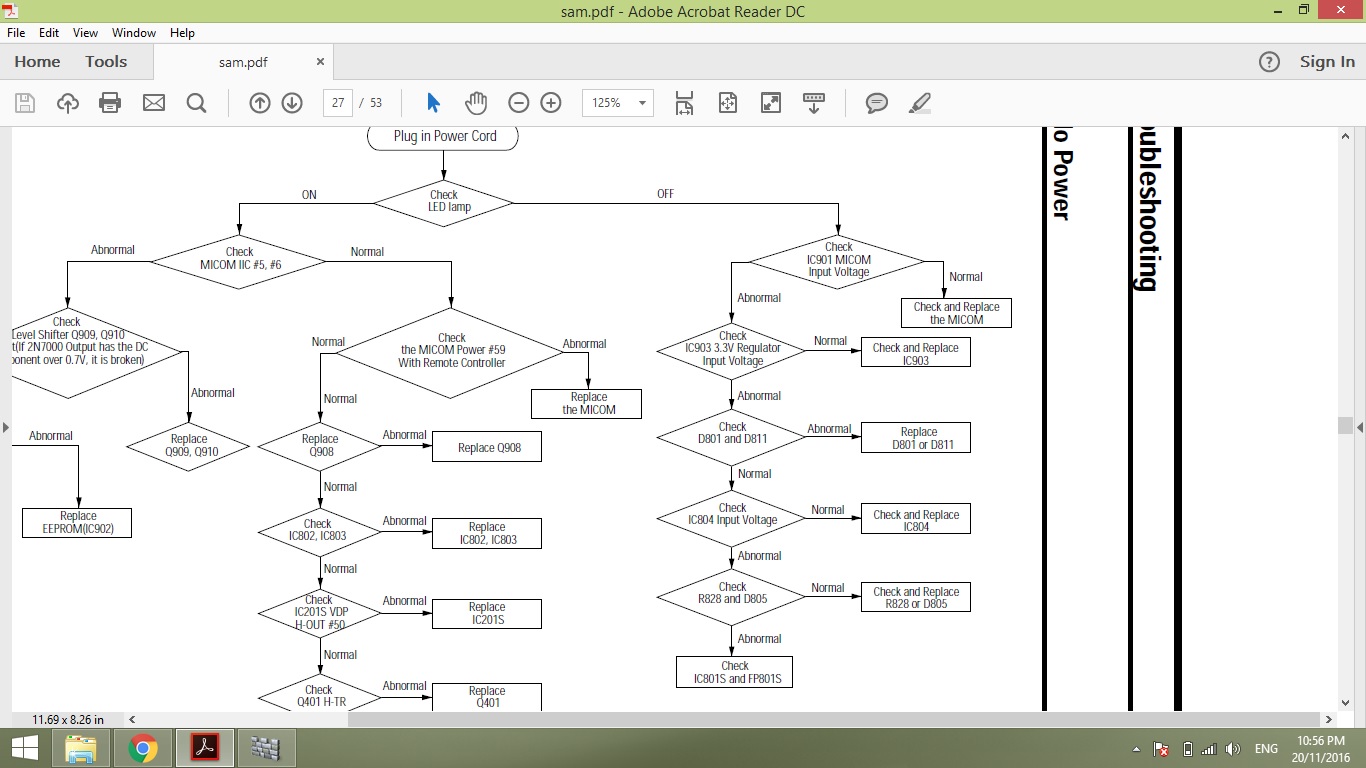Viewport: 1366px width, 768px height.
Task: Click the page number input field
Action: 338,103
